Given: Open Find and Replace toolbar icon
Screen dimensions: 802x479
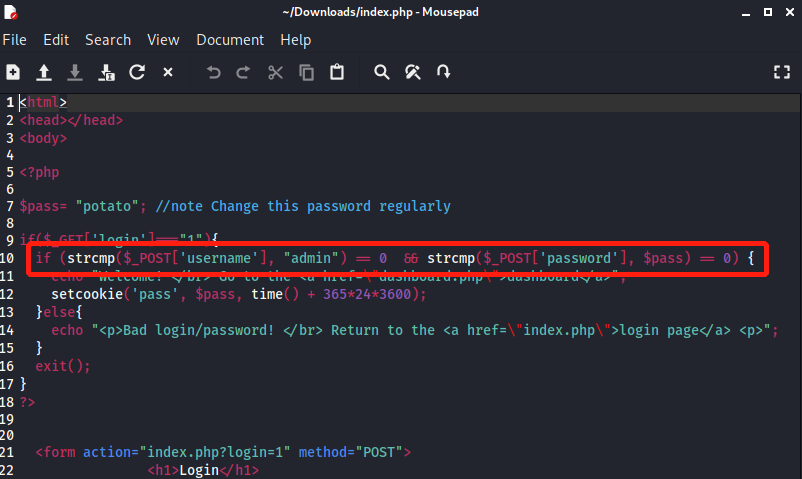Looking at the screenshot, I should [413, 72].
